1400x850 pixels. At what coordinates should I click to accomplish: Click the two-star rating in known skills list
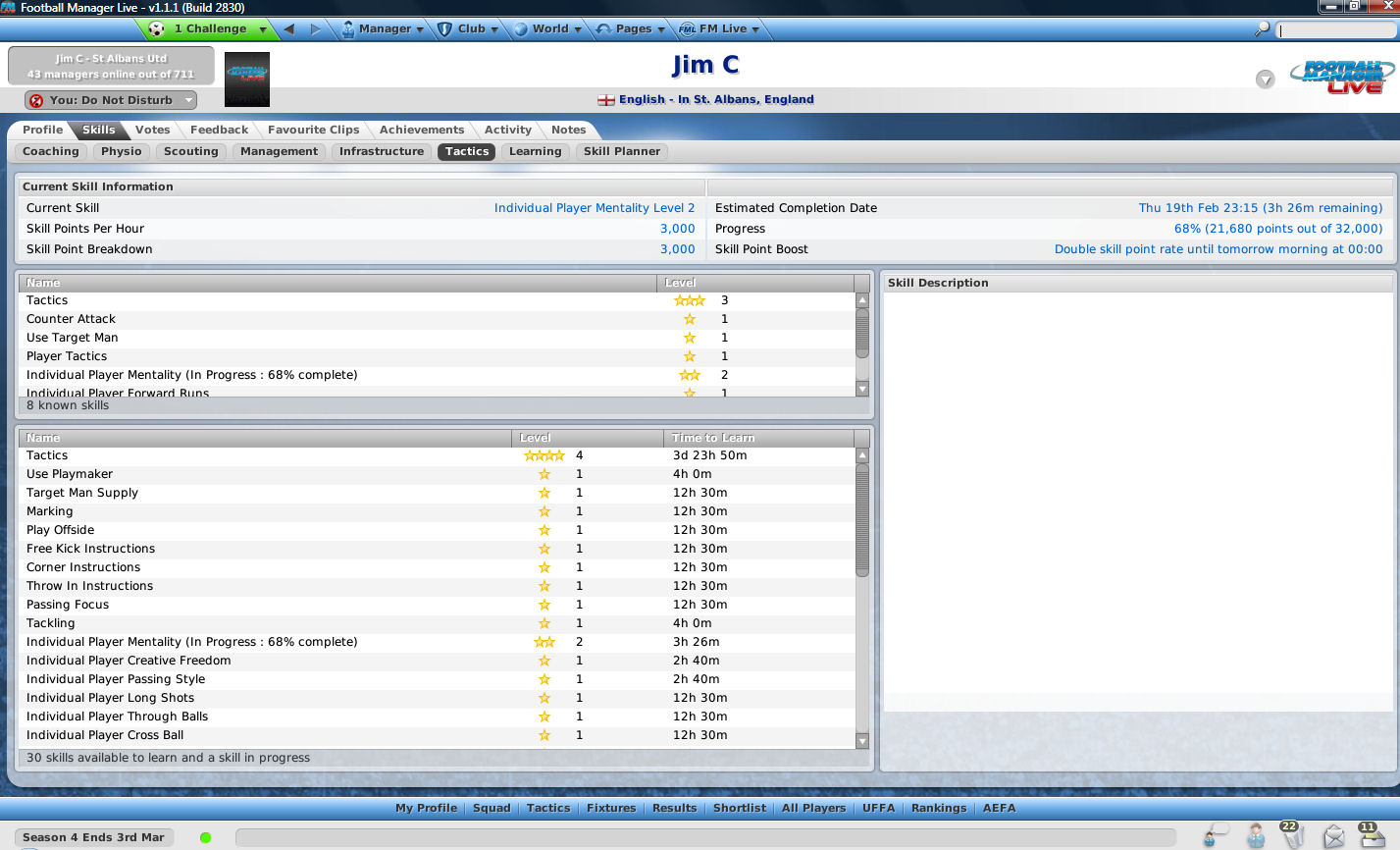coord(690,375)
